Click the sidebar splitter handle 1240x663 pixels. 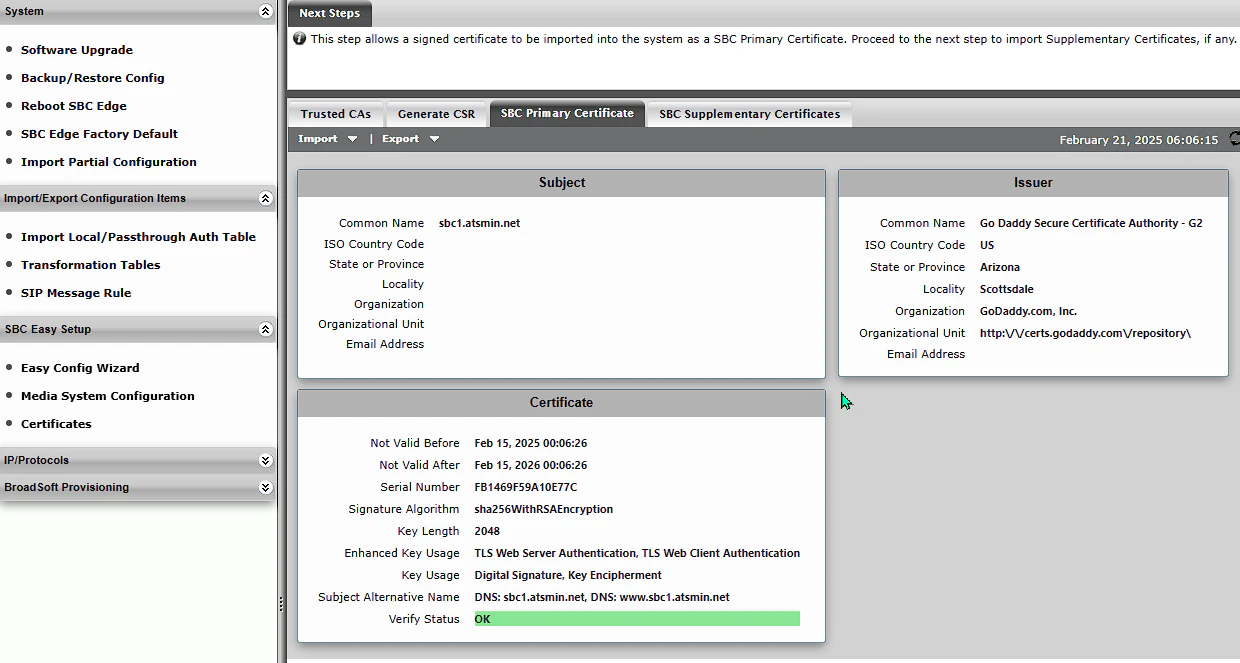281,604
